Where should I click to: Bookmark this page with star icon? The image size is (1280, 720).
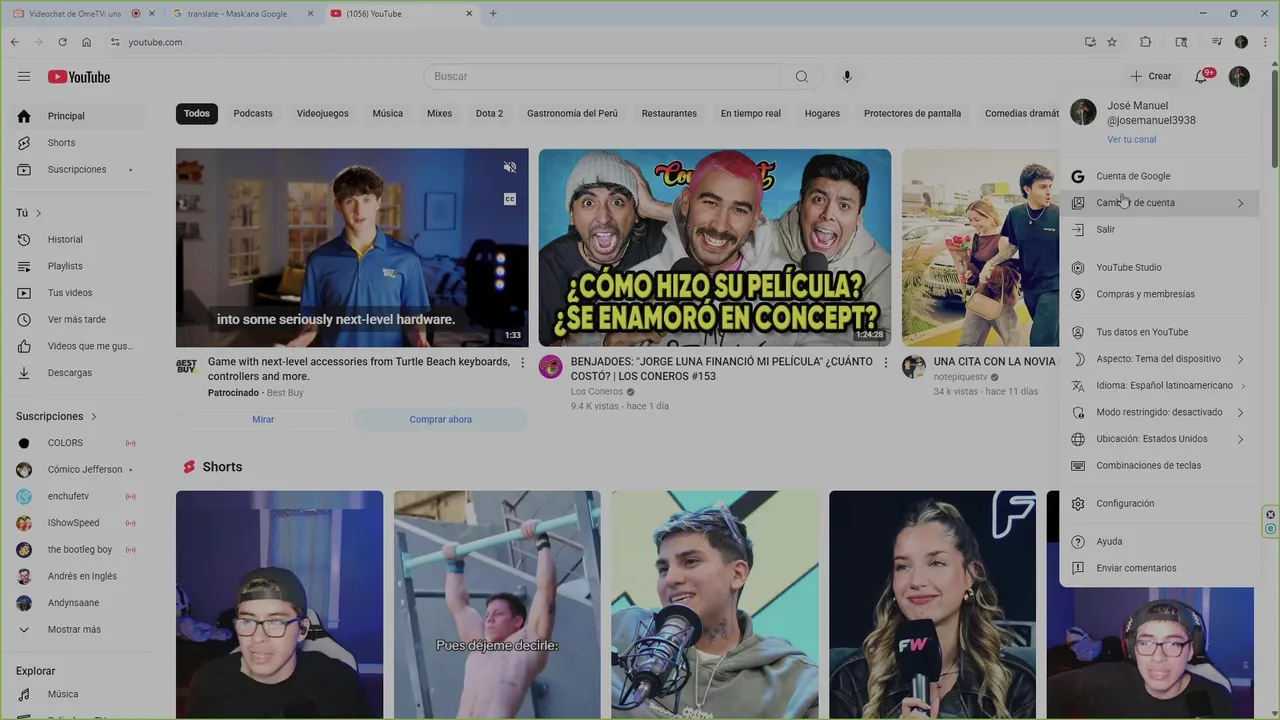[1112, 42]
